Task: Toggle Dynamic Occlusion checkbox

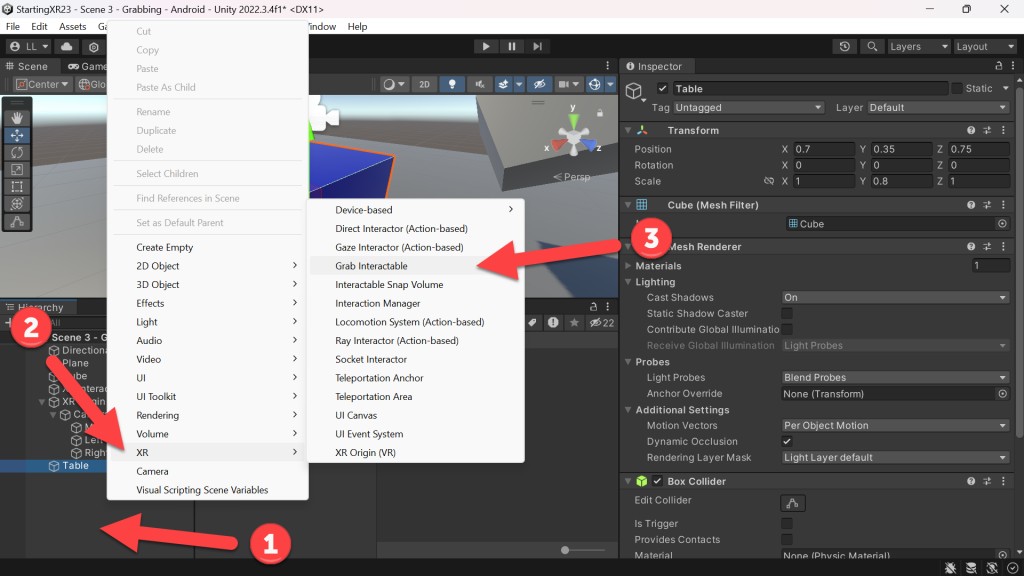Action: tap(787, 441)
